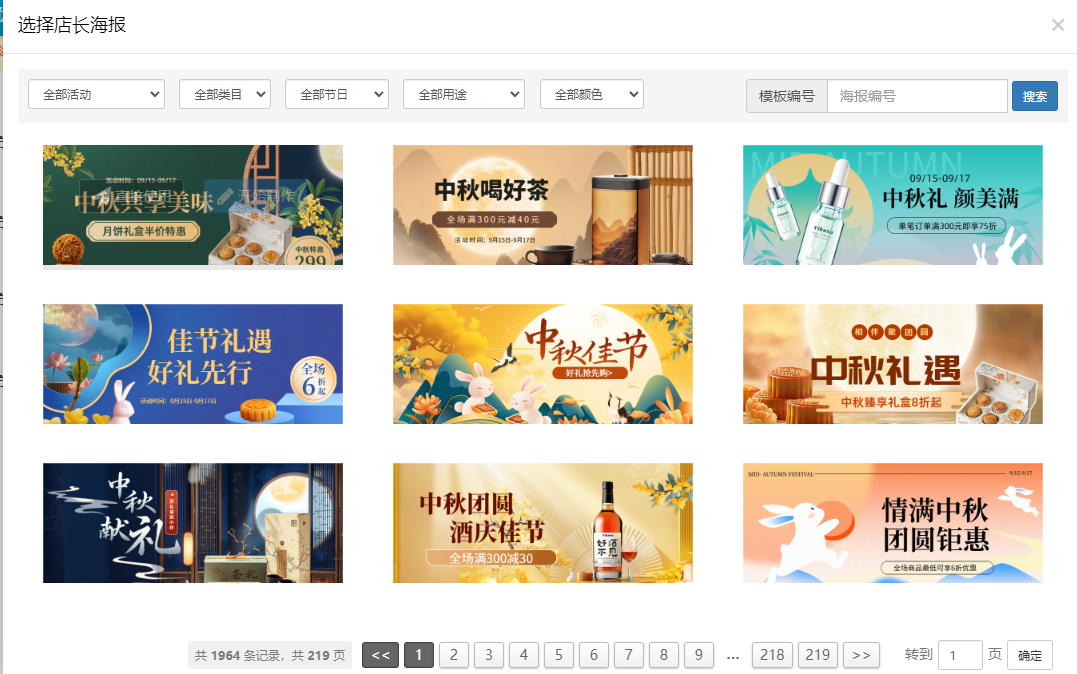The image size is (1077, 674).
Task: Go to page 2 in pagination
Action: (453, 655)
